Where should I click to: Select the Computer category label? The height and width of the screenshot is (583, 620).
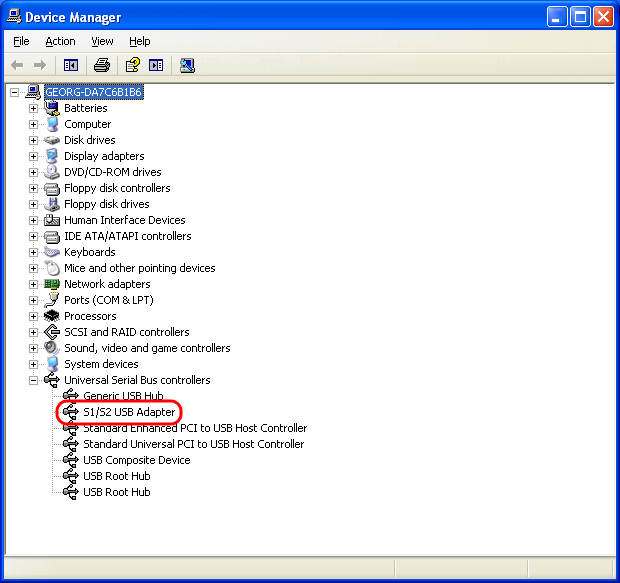(x=87, y=124)
